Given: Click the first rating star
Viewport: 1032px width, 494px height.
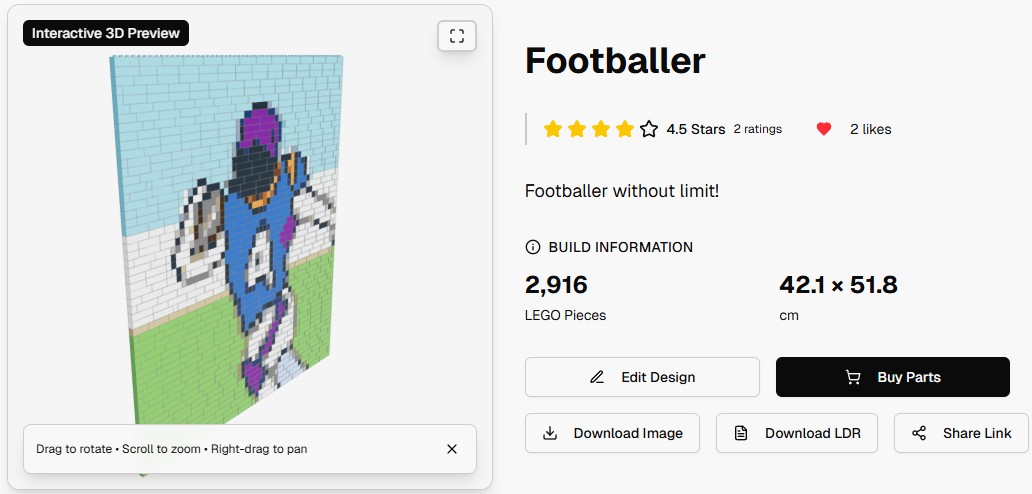Looking at the screenshot, I should [552, 129].
